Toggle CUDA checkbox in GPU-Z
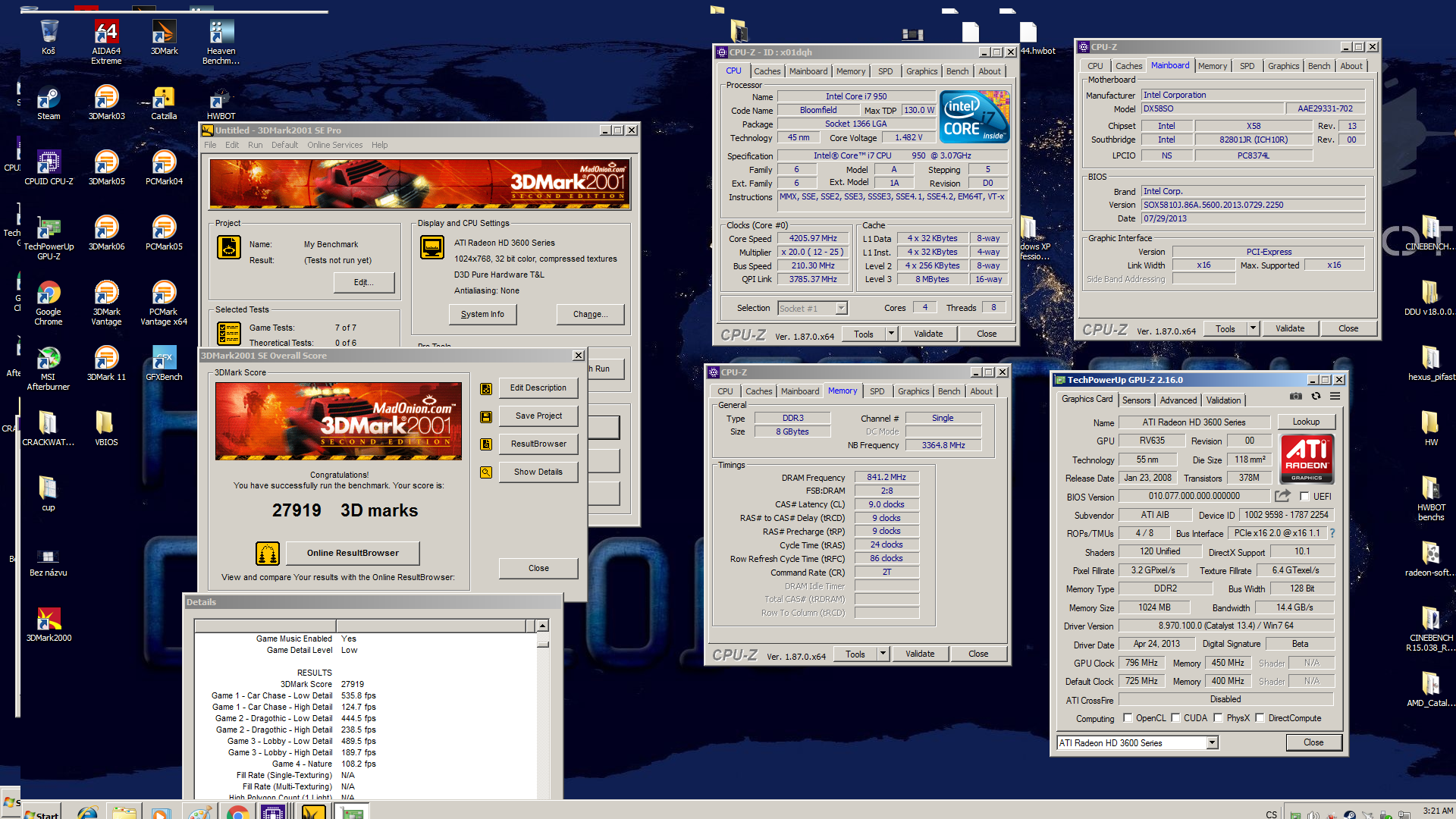This screenshot has height=819, width=1456. point(1175,718)
